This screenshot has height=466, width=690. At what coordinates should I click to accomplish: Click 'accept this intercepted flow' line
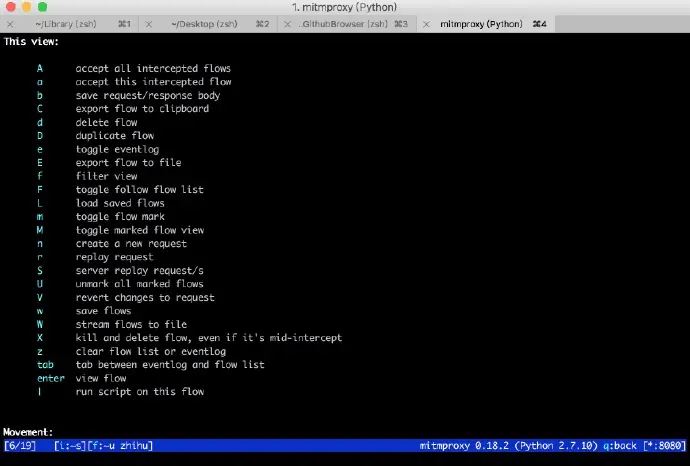pos(153,82)
